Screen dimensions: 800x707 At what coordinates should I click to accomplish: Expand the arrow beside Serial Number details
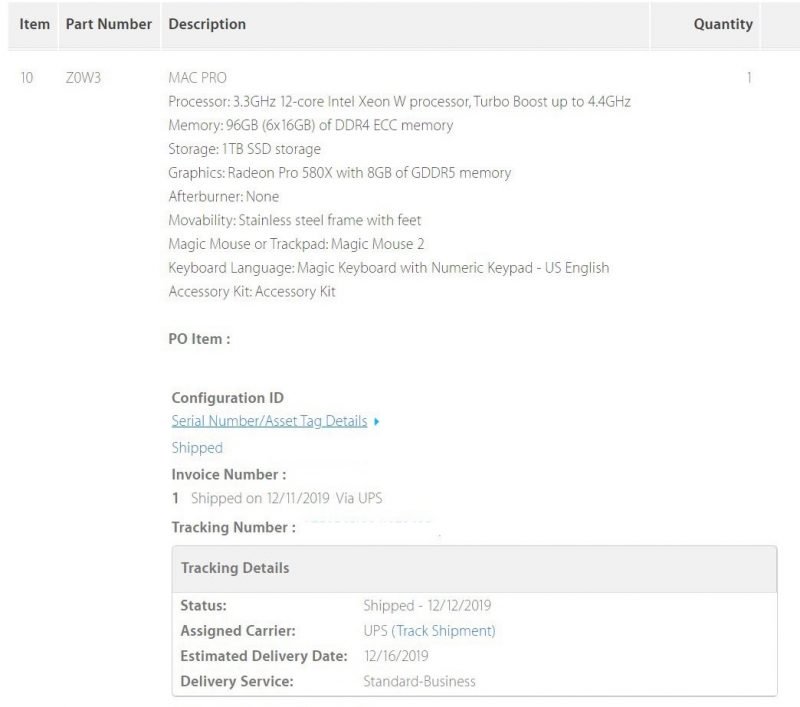(376, 422)
